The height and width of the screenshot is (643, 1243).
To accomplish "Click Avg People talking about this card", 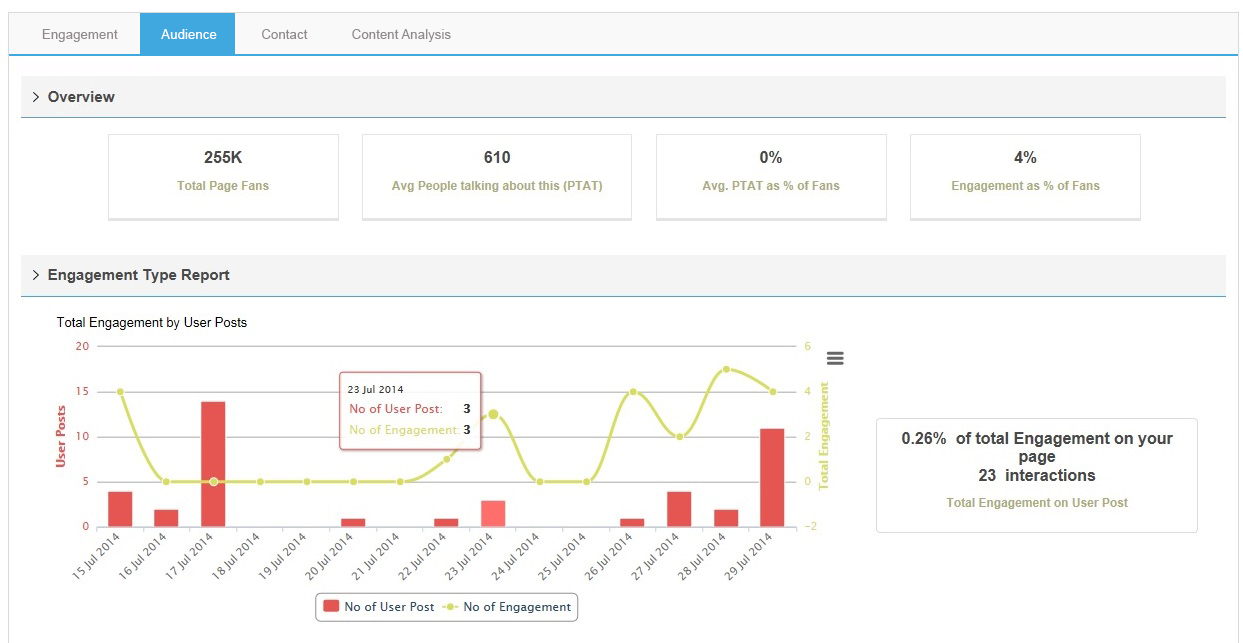I will point(497,176).
